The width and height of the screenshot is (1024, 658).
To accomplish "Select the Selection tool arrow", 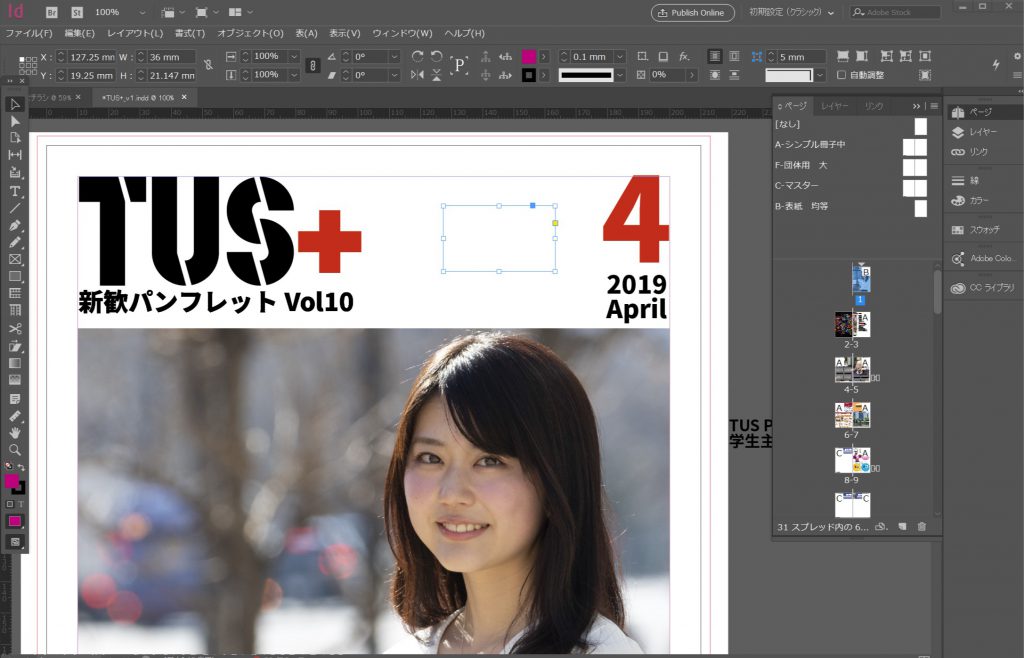I will point(14,104).
